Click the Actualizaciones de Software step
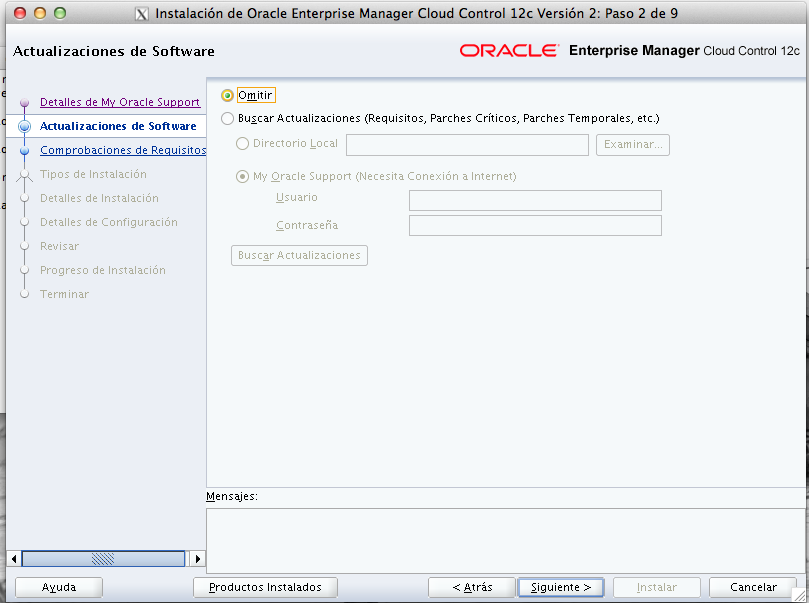This screenshot has height=603, width=809. (x=117, y=126)
